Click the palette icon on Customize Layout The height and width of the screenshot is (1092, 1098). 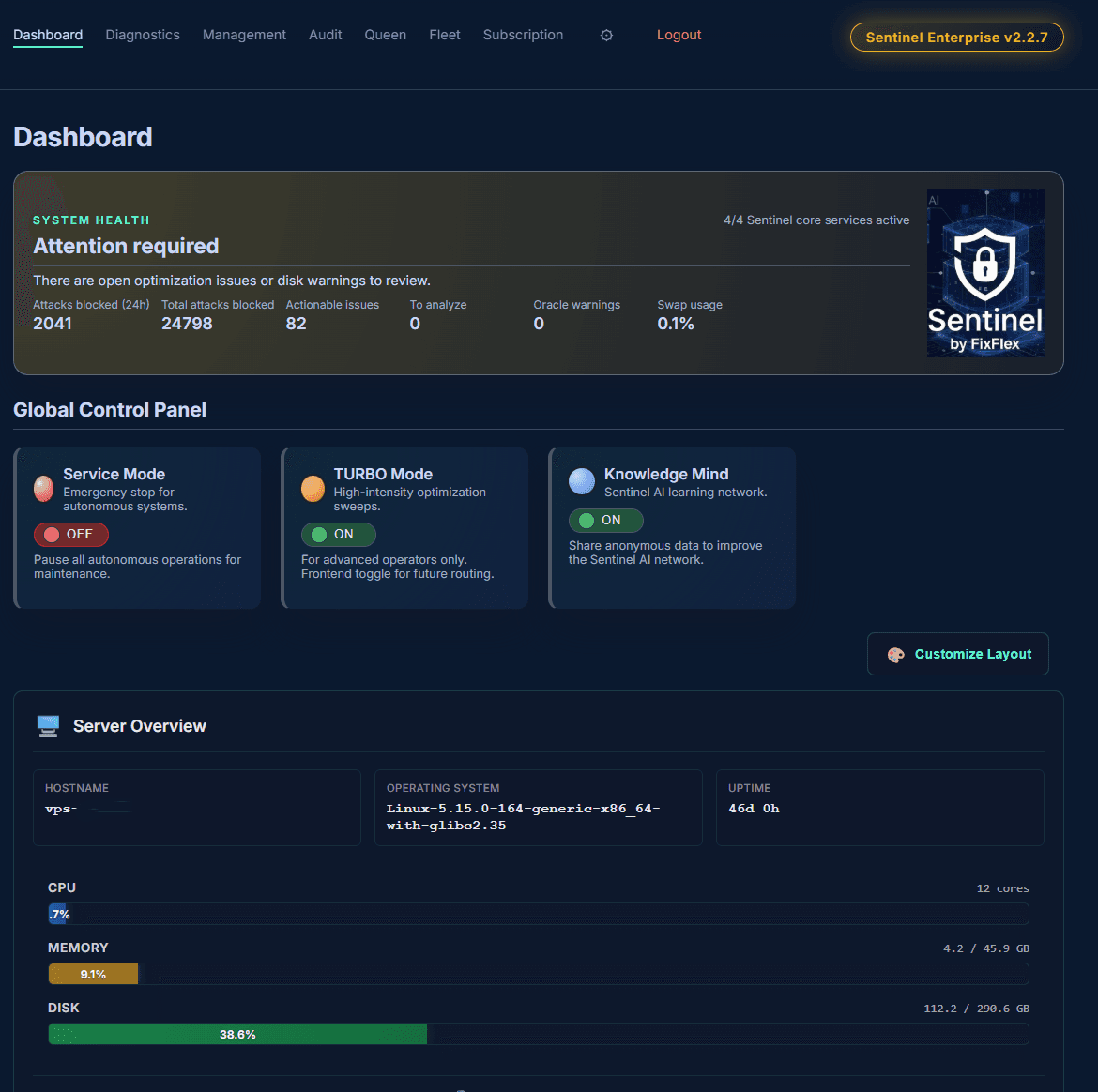point(895,654)
